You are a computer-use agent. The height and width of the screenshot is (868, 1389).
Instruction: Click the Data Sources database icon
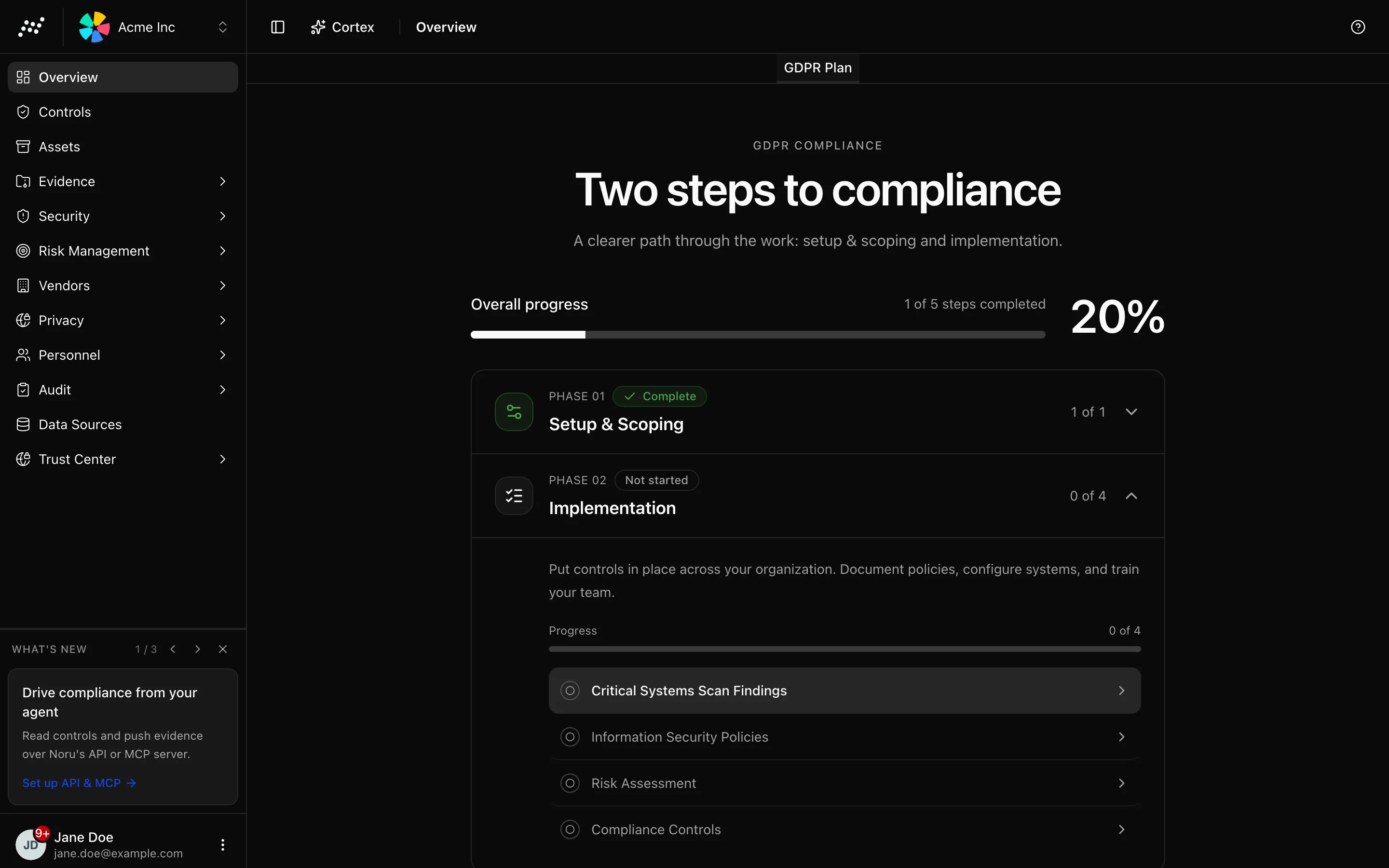pos(23,424)
